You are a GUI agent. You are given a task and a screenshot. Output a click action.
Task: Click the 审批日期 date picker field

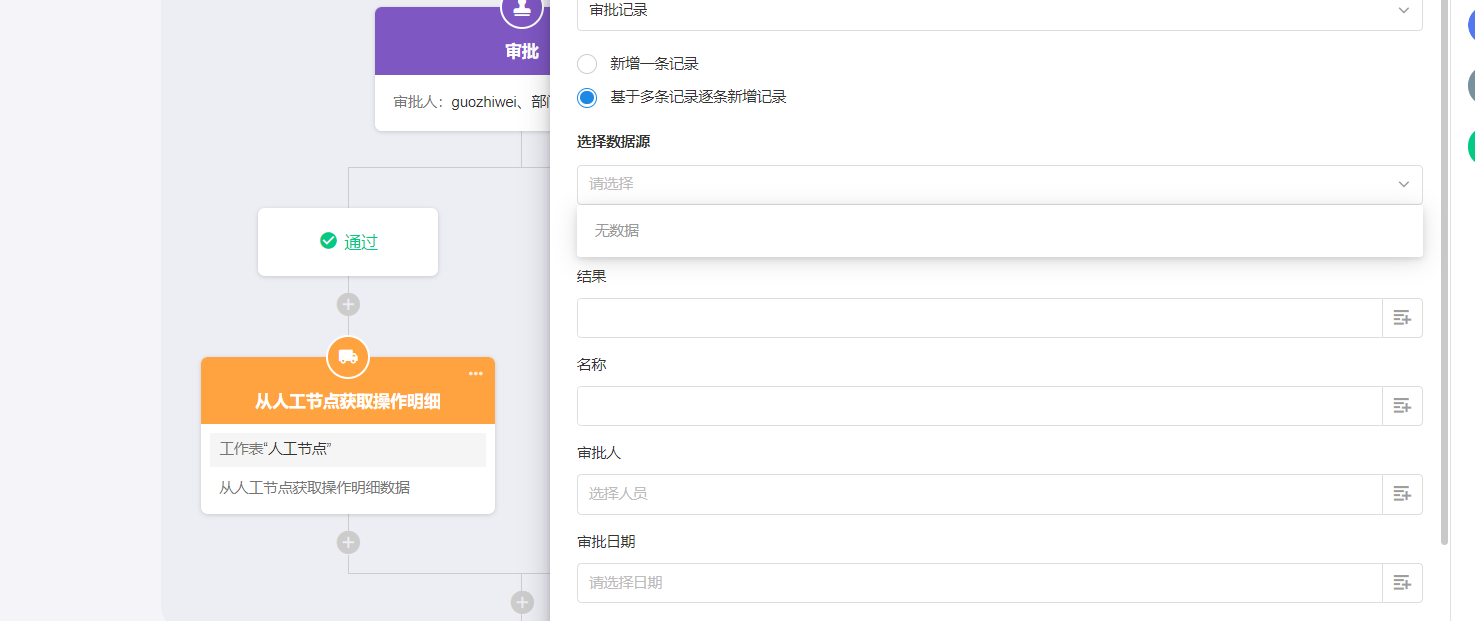click(979, 582)
